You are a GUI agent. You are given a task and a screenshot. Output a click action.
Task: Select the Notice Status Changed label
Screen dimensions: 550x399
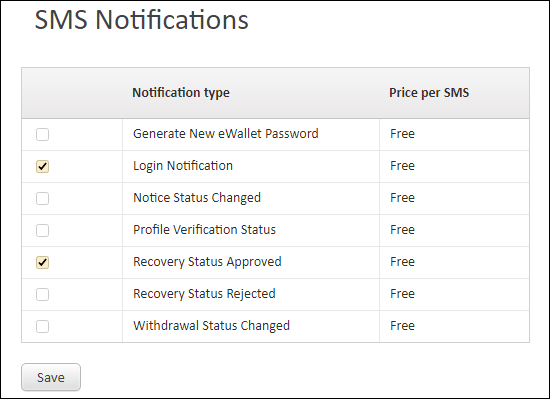click(x=197, y=198)
